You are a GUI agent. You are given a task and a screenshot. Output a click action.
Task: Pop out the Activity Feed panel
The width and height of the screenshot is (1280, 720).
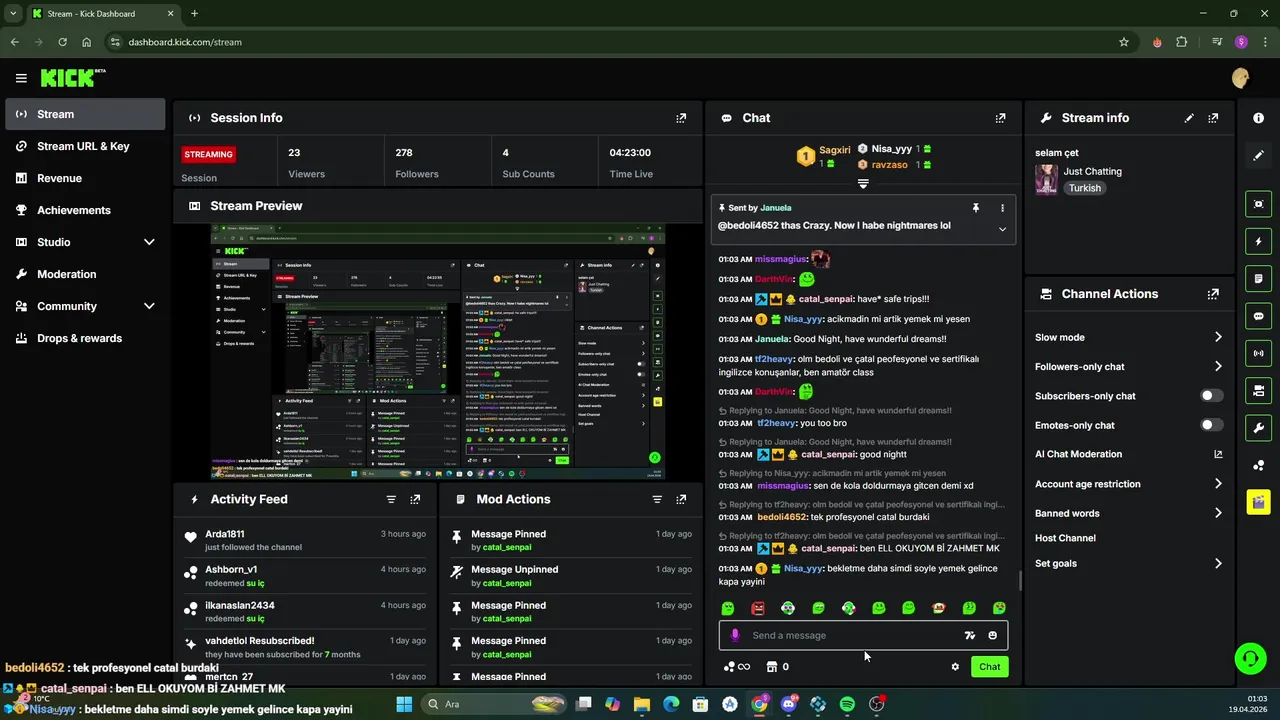(415, 499)
